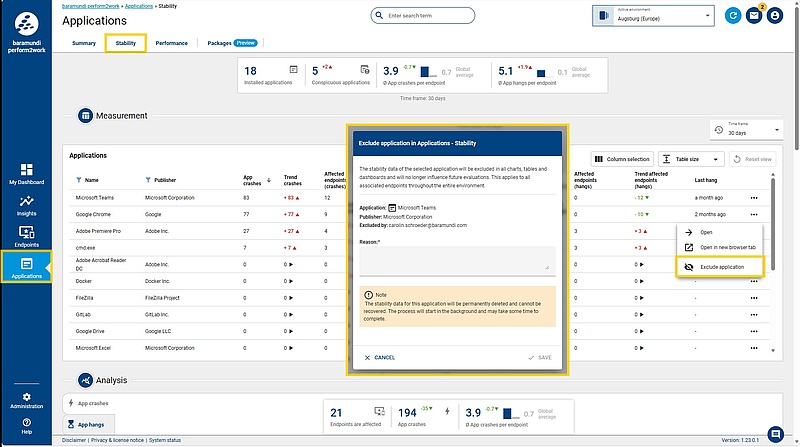Click the Reason text field

coord(454,260)
